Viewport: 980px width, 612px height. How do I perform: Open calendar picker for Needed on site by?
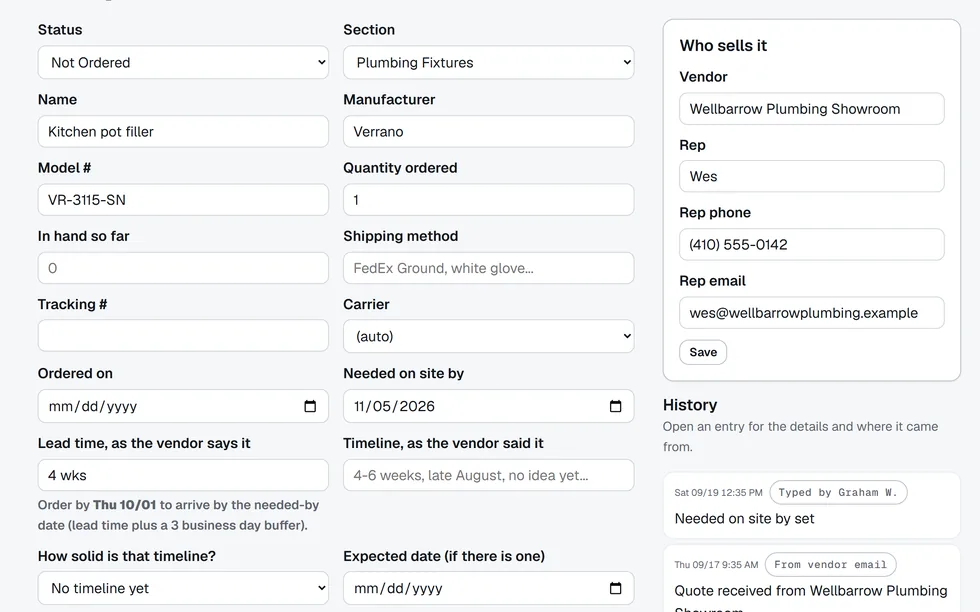(616, 406)
